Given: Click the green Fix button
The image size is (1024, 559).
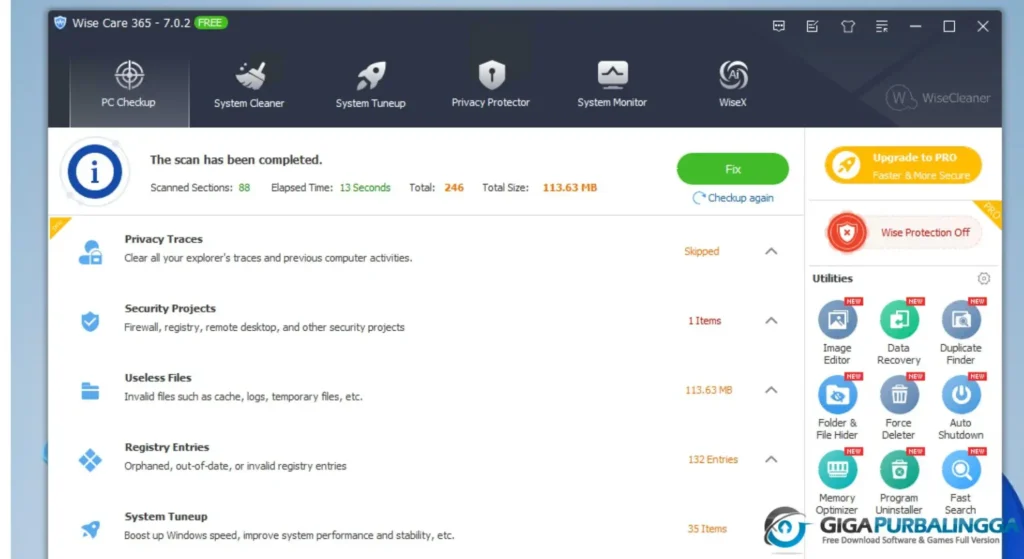Looking at the screenshot, I should click(733, 169).
